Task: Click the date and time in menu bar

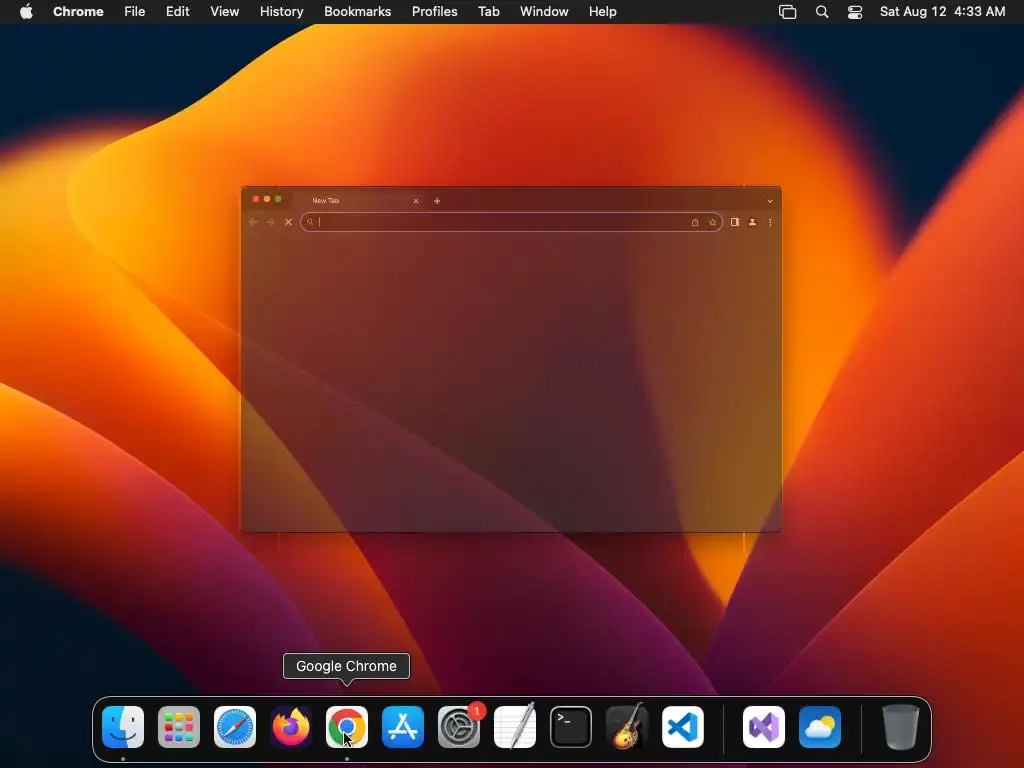Action: pyautogui.click(x=942, y=12)
